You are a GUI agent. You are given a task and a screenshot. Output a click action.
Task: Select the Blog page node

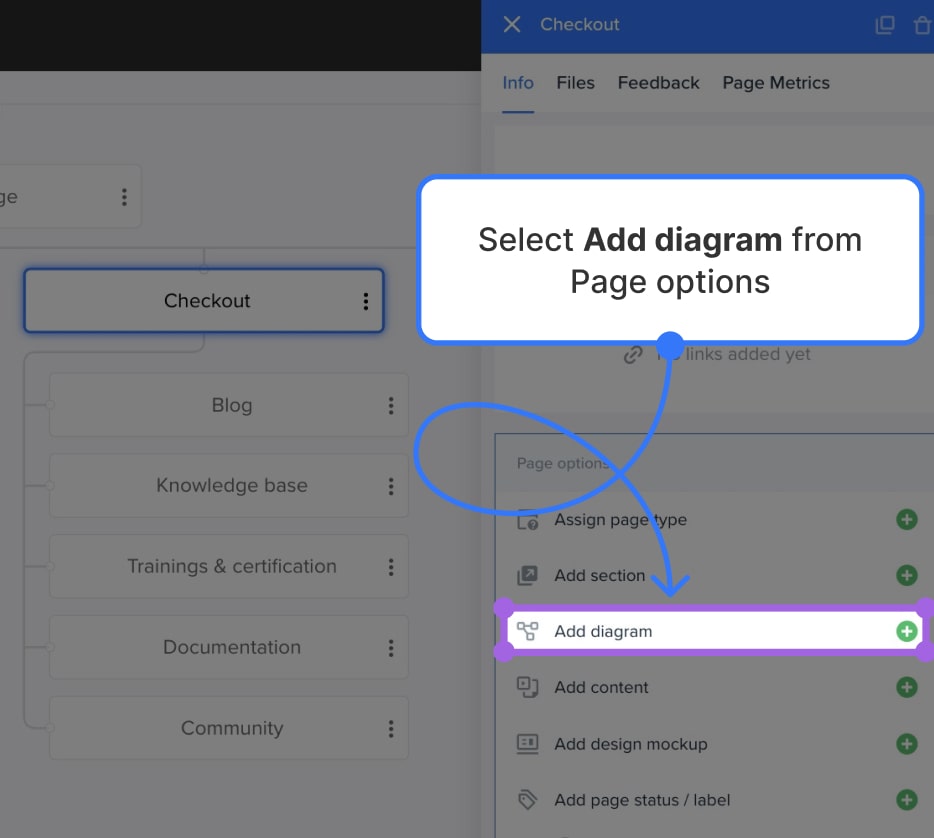pos(229,405)
